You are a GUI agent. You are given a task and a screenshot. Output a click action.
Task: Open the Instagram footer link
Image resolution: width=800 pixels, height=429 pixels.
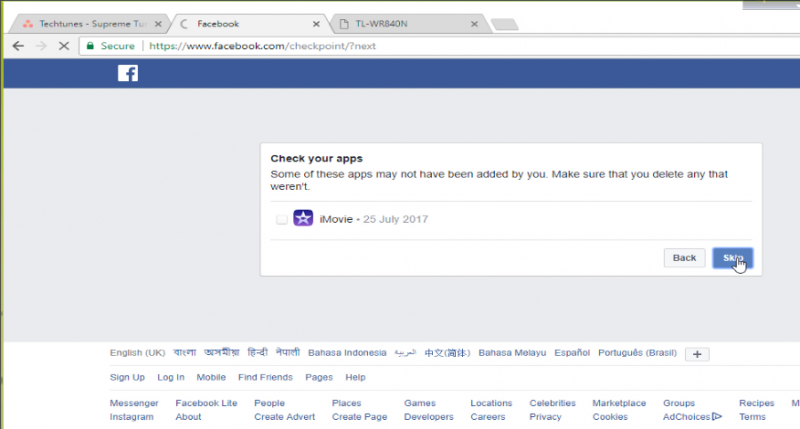[131, 417]
